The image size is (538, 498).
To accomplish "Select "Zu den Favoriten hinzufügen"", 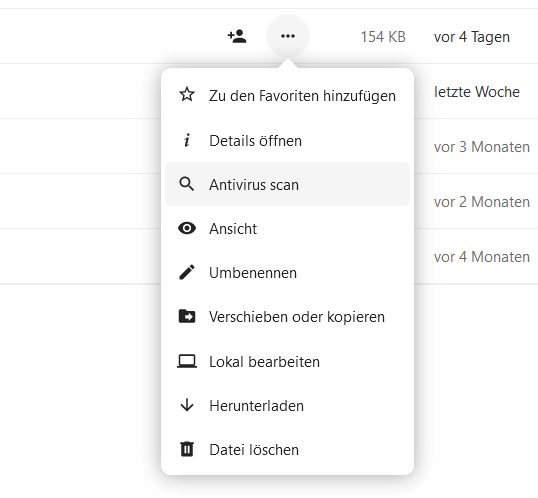I will pos(288,95).
